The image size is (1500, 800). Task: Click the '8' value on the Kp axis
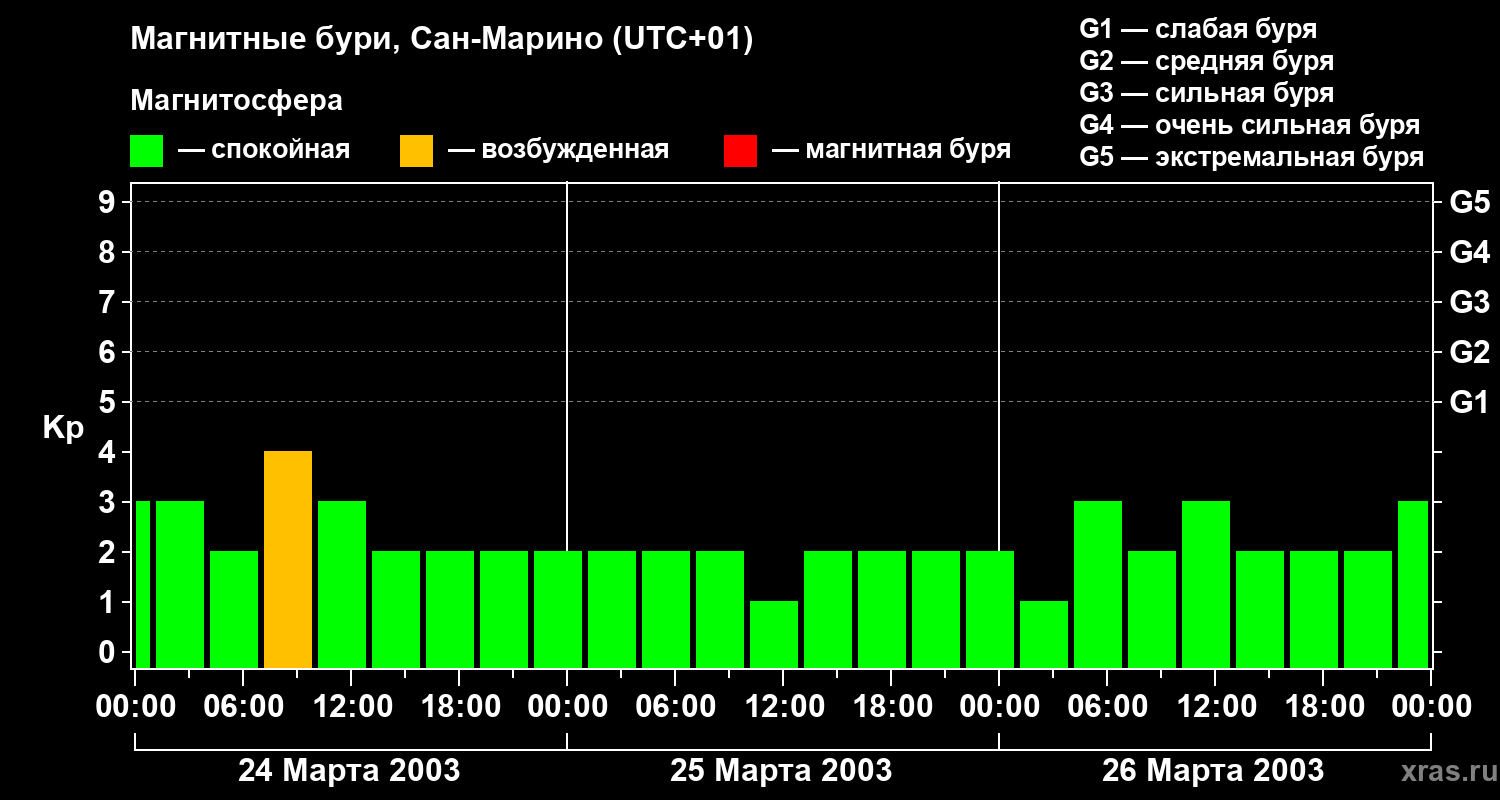click(109, 252)
